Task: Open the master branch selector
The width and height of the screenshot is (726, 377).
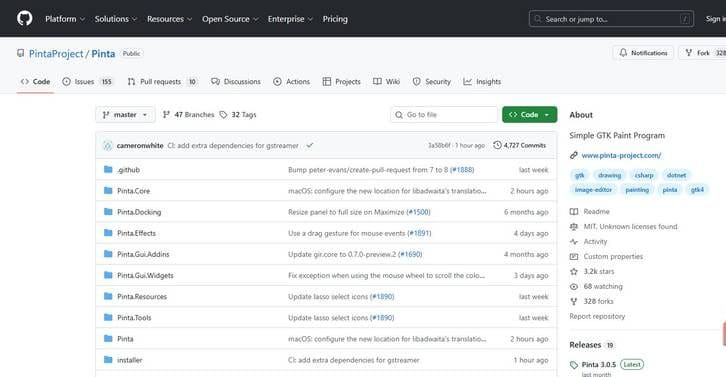Action: coord(125,114)
